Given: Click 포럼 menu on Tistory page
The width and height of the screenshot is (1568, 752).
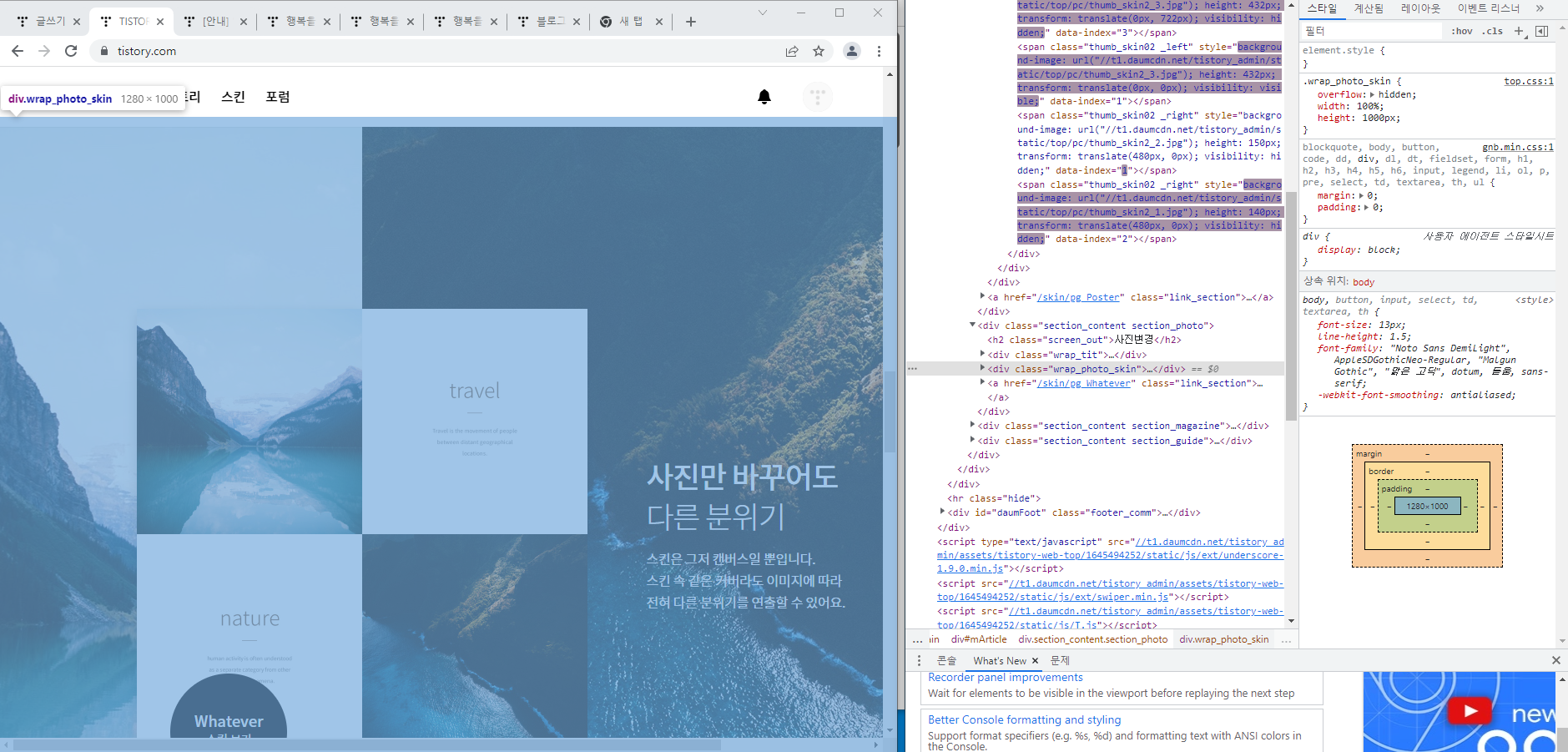Looking at the screenshot, I should point(278,97).
